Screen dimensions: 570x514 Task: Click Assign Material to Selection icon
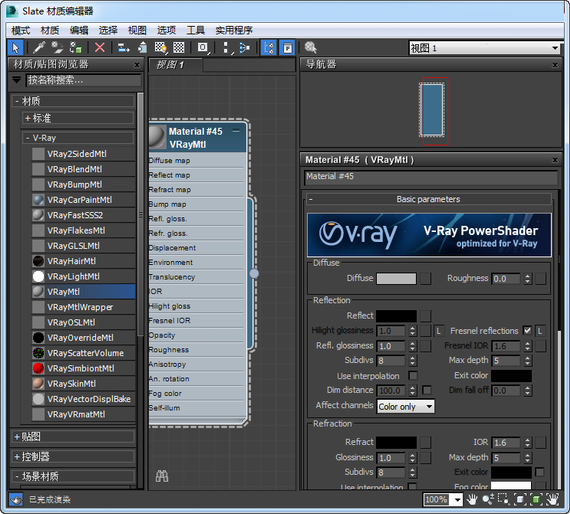pyautogui.click(x=76, y=48)
